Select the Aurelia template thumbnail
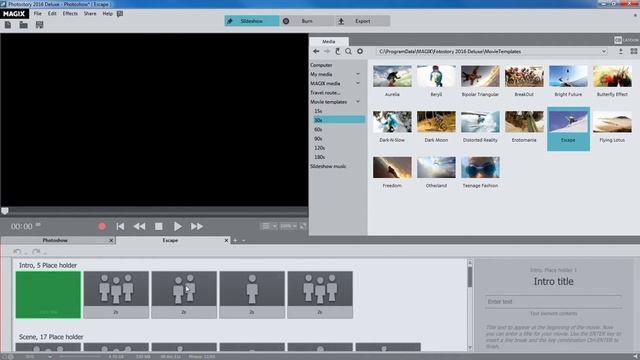 [x=392, y=76]
